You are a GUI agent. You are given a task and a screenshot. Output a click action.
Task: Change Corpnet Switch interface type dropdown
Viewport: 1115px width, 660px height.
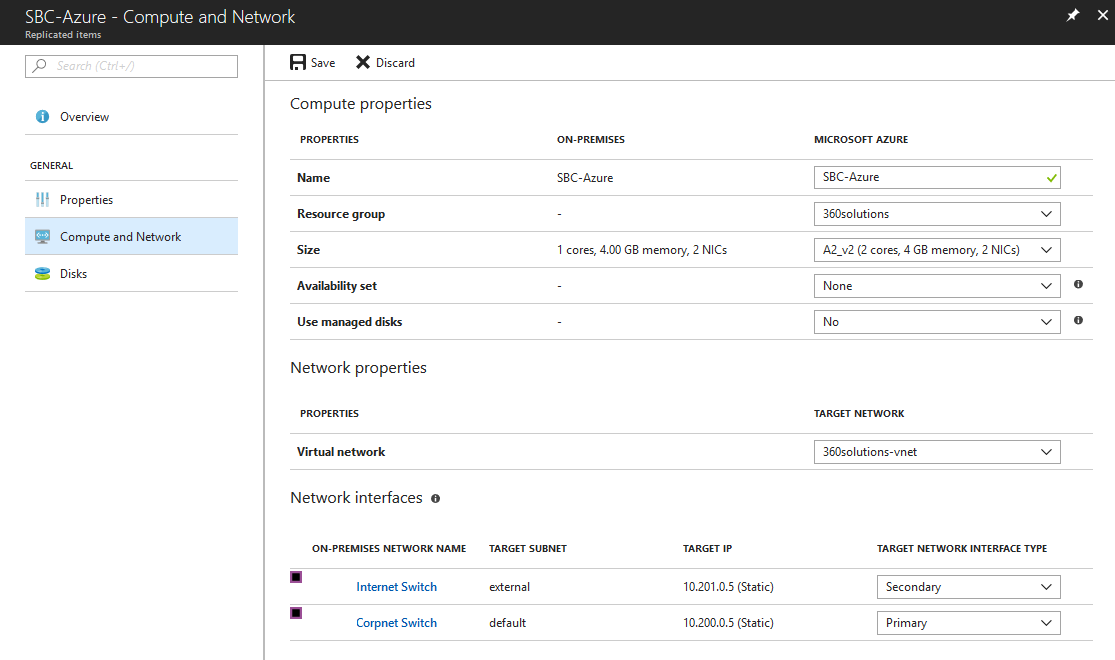point(969,623)
